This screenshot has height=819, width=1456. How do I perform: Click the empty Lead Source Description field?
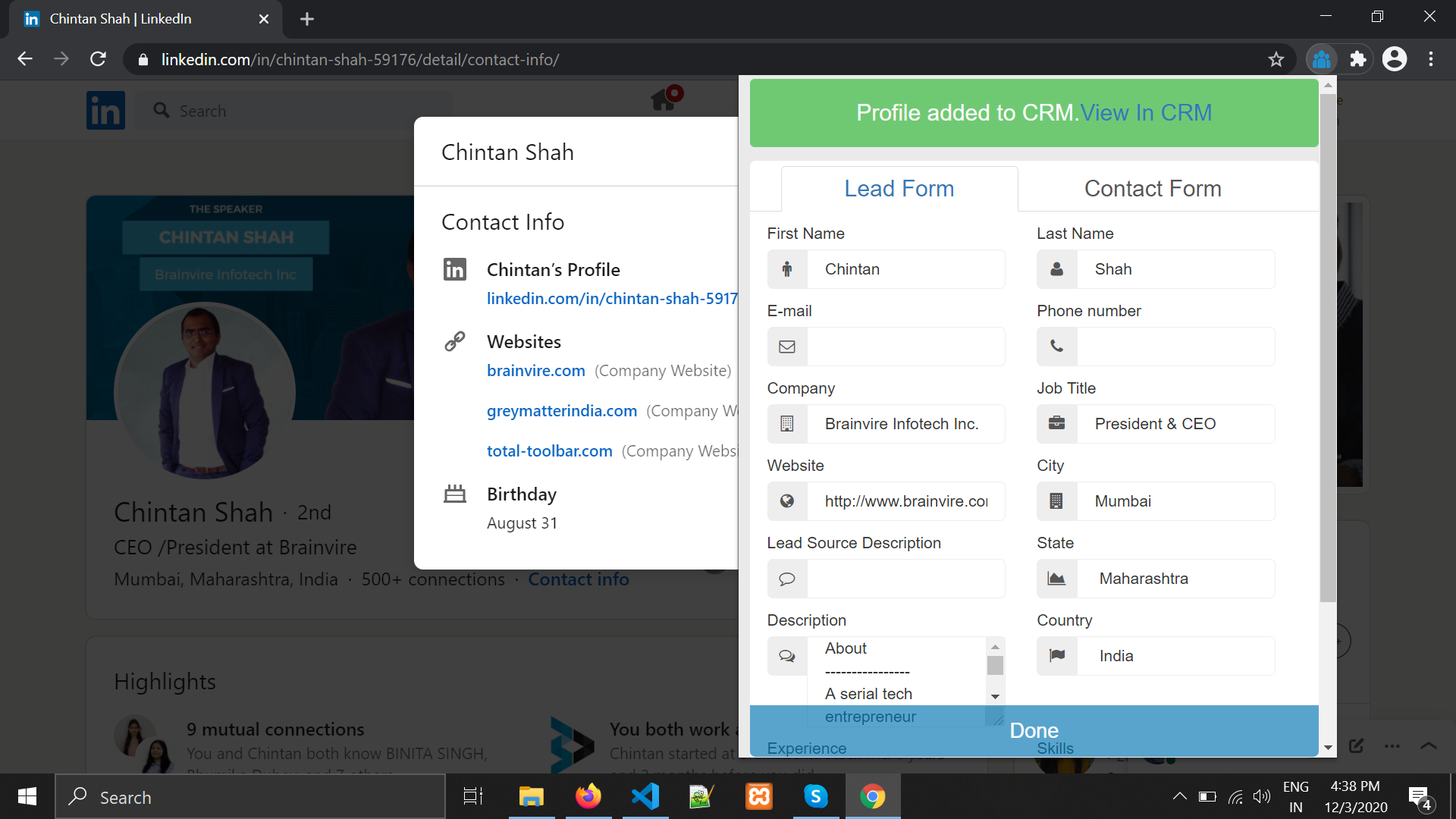(x=906, y=579)
